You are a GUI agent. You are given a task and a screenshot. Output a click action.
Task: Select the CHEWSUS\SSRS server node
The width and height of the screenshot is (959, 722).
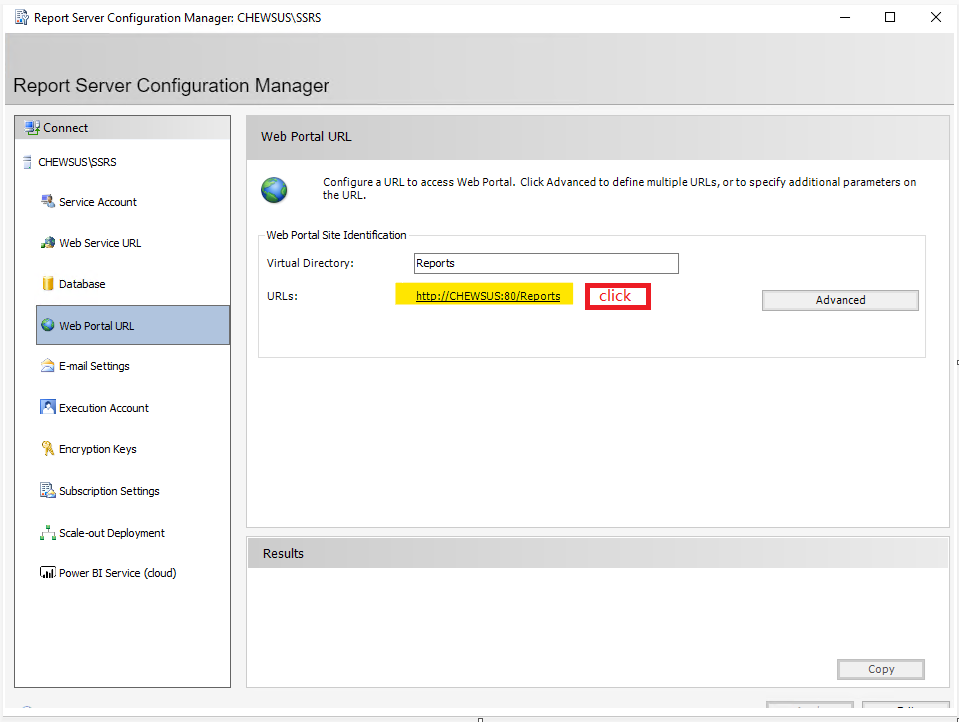[x=77, y=162]
